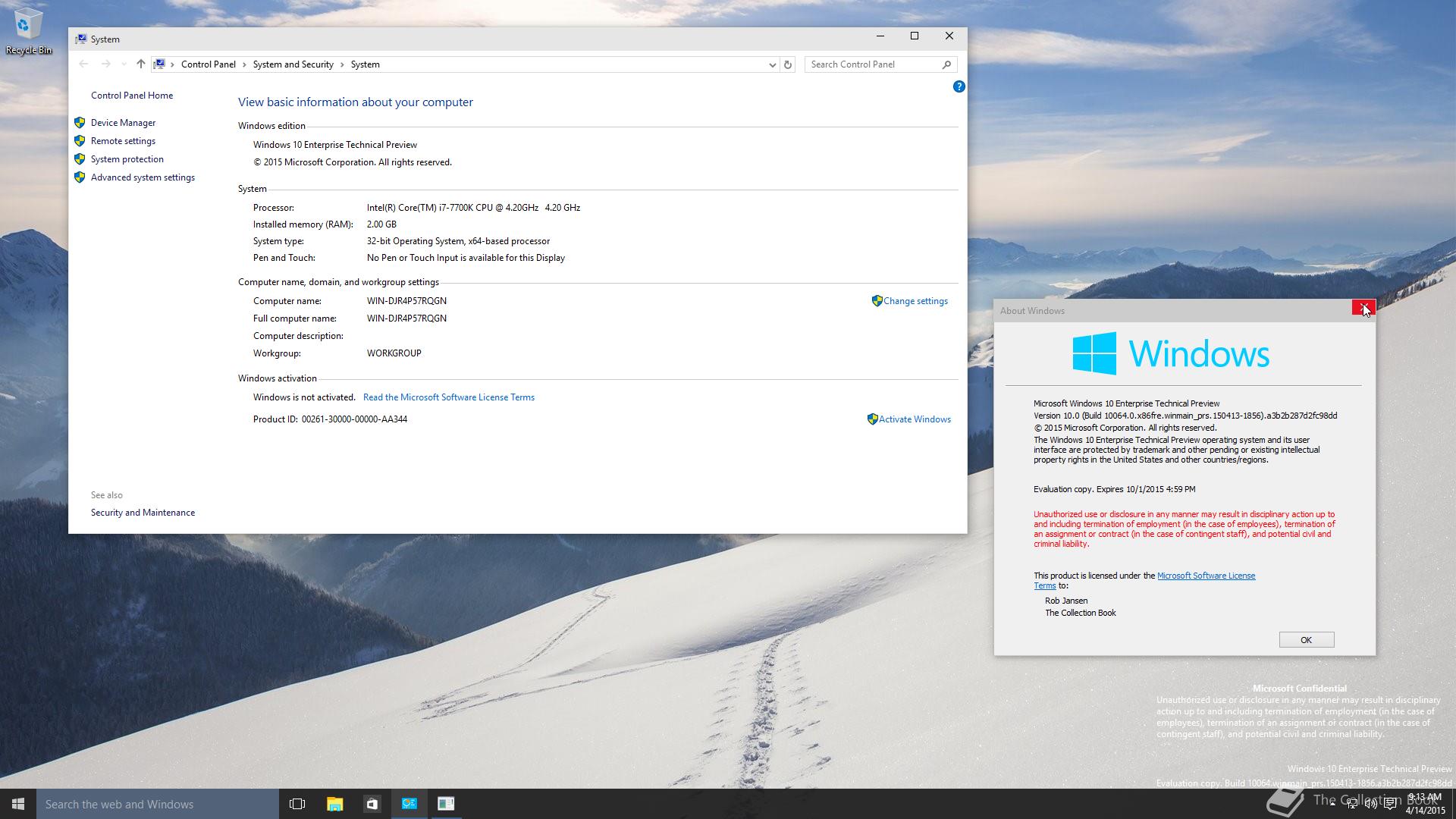
Task: Close the System window
Action: [x=949, y=36]
